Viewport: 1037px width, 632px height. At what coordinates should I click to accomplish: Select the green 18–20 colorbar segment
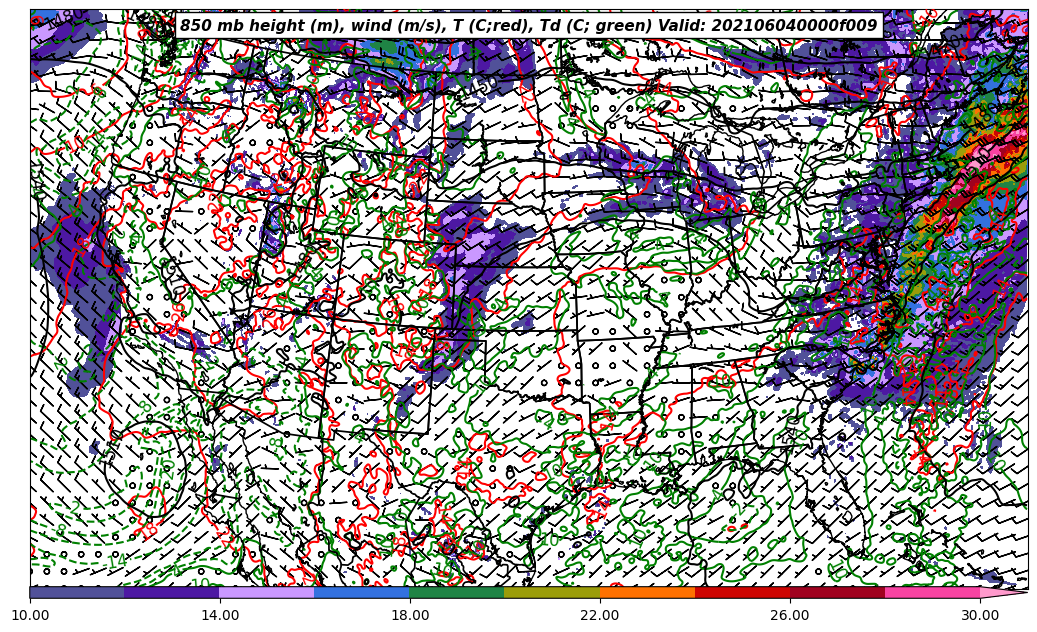coord(457,592)
